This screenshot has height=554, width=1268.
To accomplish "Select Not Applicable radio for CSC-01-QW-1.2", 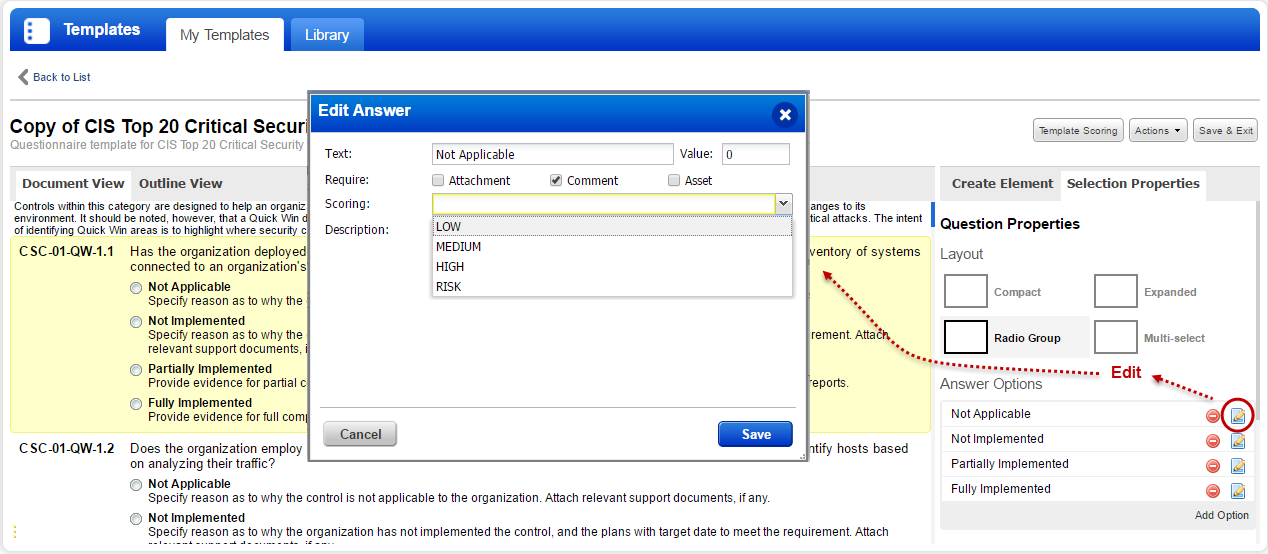I will pyautogui.click(x=137, y=485).
